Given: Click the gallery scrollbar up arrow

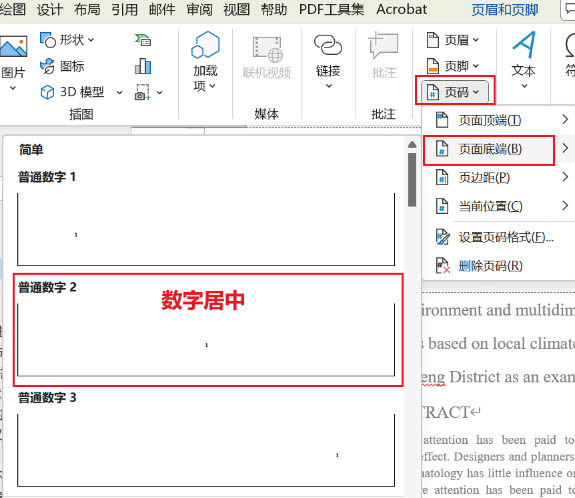Looking at the screenshot, I should (x=412, y=145).
